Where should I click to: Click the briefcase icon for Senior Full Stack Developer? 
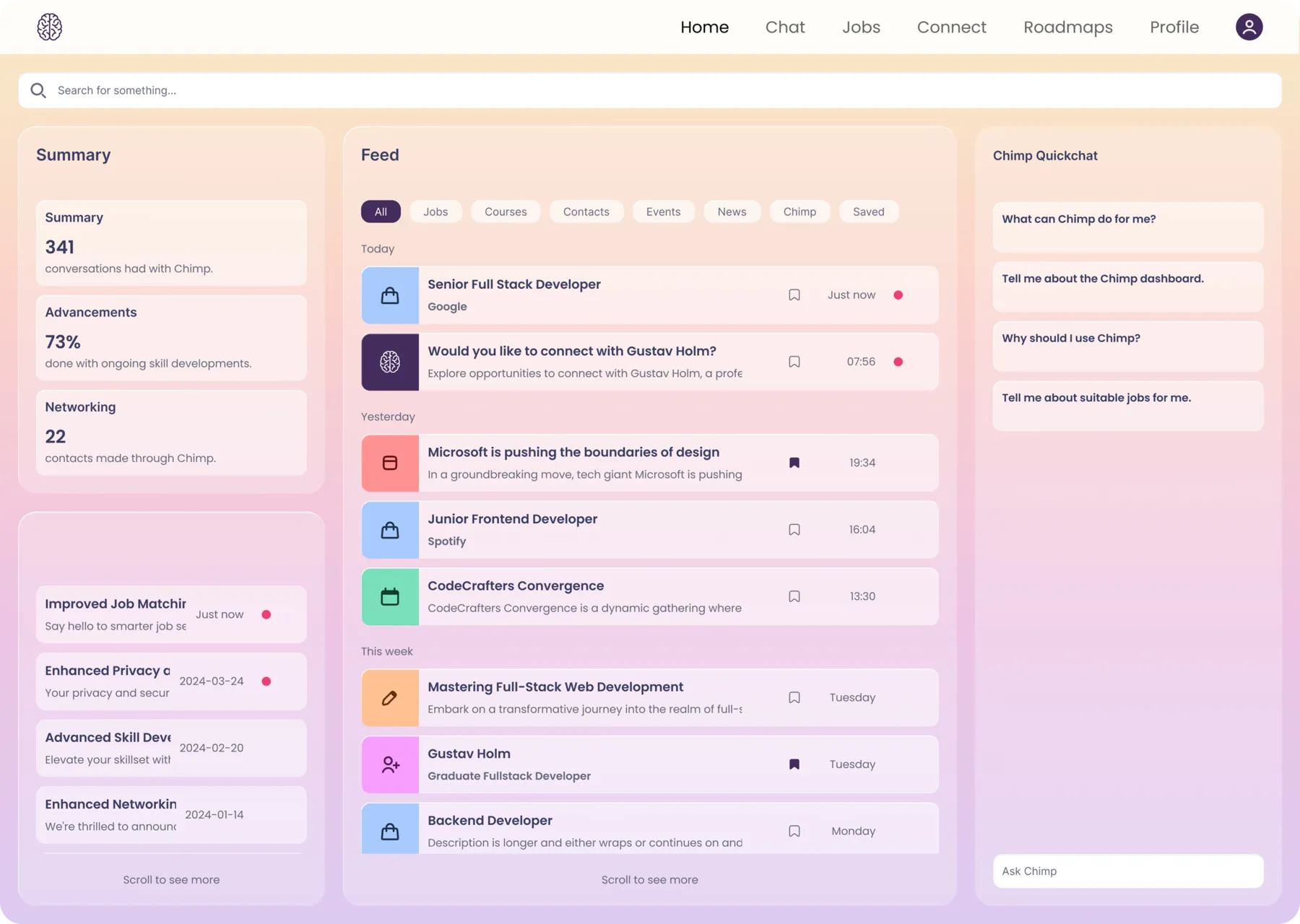[x=390, y=295]
